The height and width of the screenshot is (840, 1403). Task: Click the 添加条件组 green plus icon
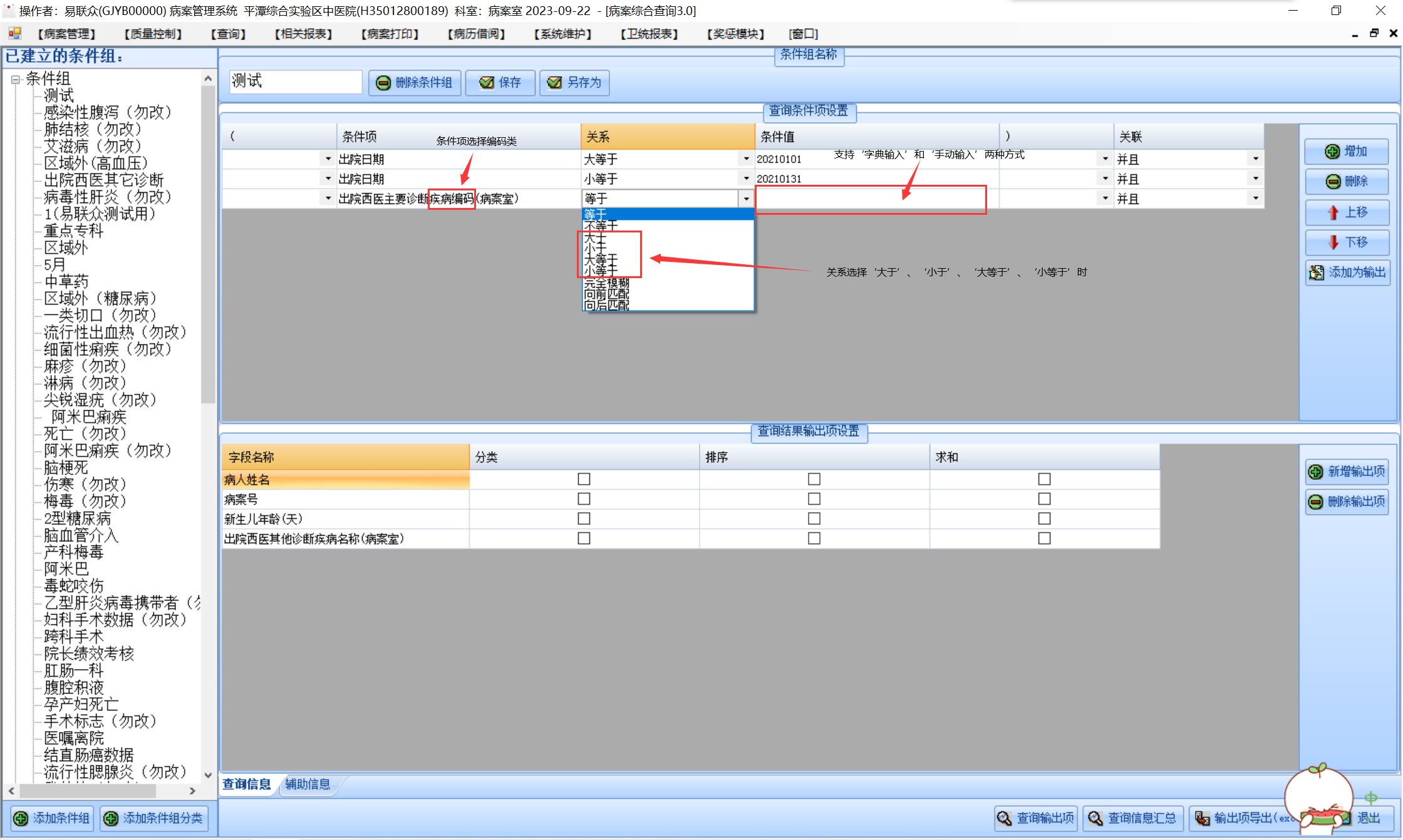point(21,818)
